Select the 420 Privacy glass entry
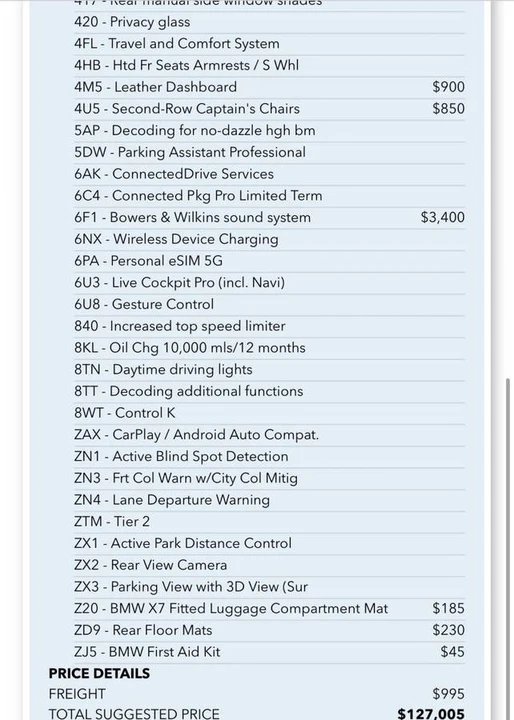 point(269,22)
